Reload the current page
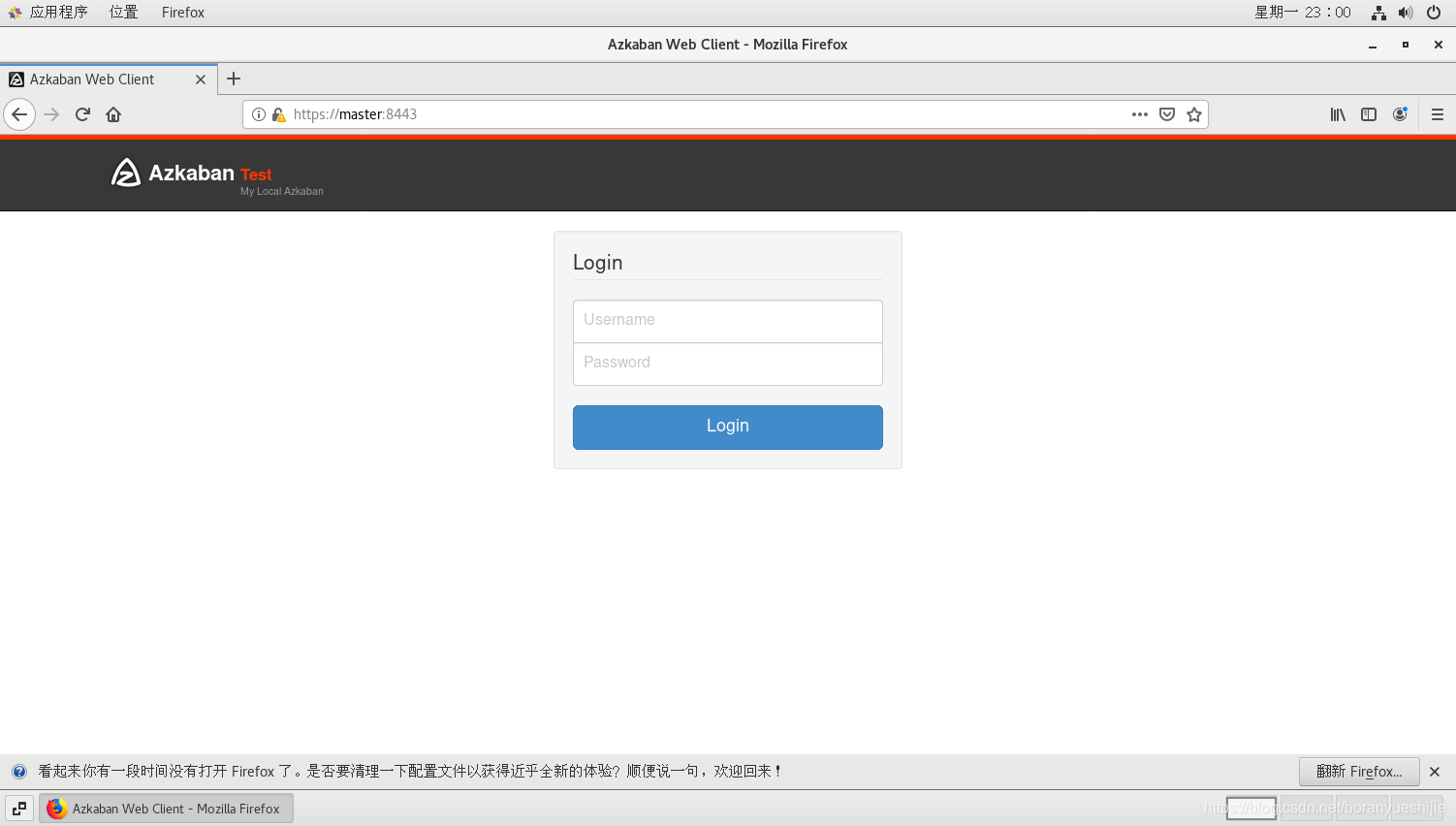The width and height of the screenshot is (1456, 826). 82,114
